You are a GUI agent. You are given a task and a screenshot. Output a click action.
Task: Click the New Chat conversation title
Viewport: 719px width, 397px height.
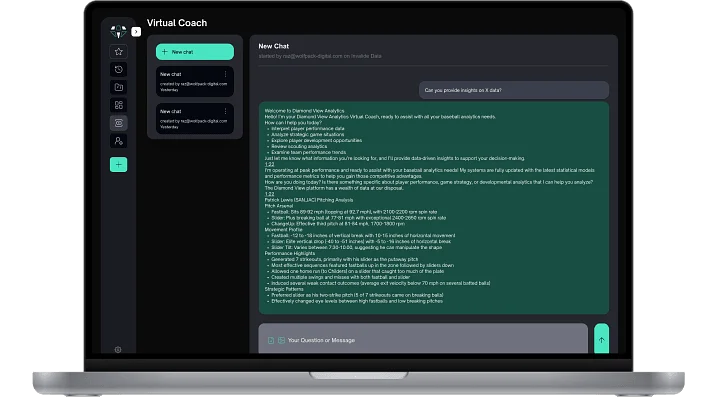point(274,46)
